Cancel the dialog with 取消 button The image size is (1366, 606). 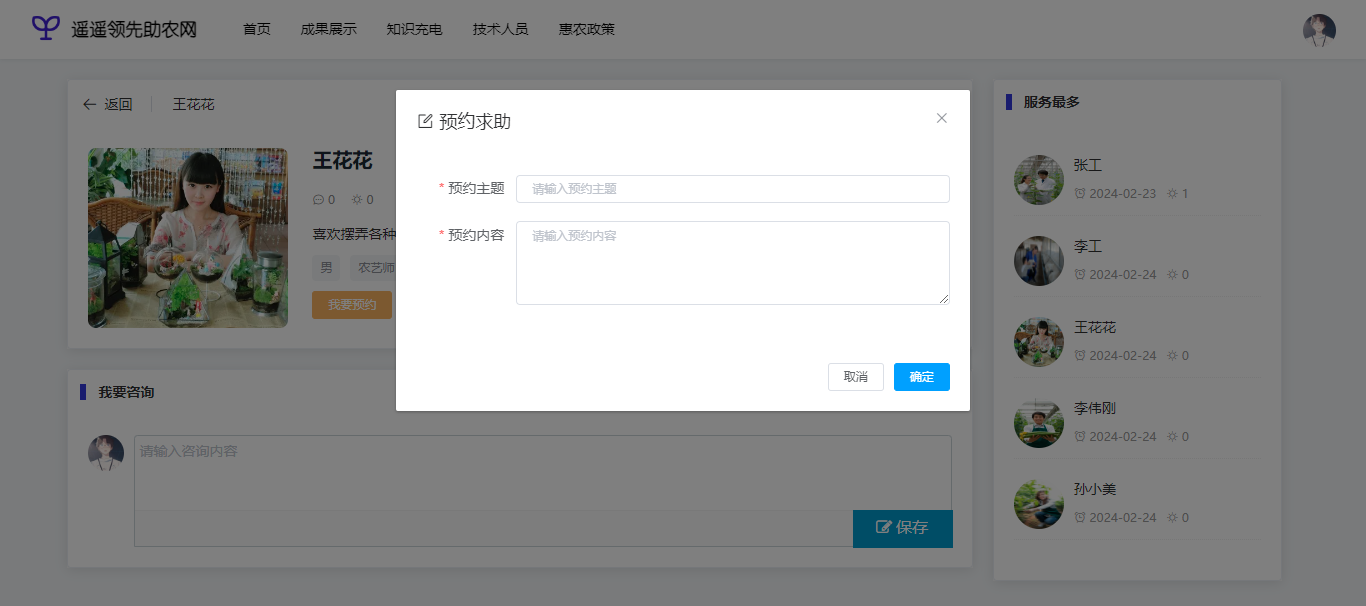[856, 377]
